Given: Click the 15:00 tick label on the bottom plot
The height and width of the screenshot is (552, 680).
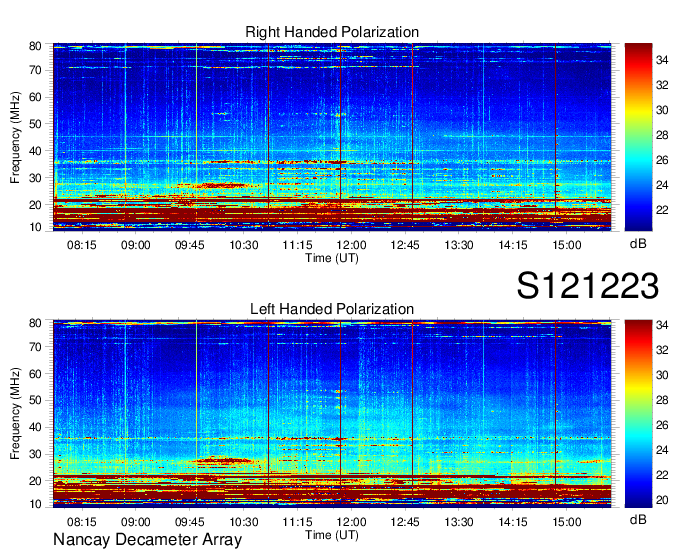Looking at the screenshot, I should (x=567, y=522).
